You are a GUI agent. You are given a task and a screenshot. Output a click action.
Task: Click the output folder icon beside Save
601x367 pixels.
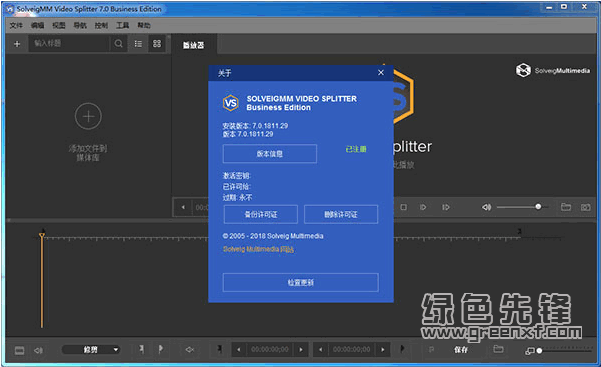498,349
